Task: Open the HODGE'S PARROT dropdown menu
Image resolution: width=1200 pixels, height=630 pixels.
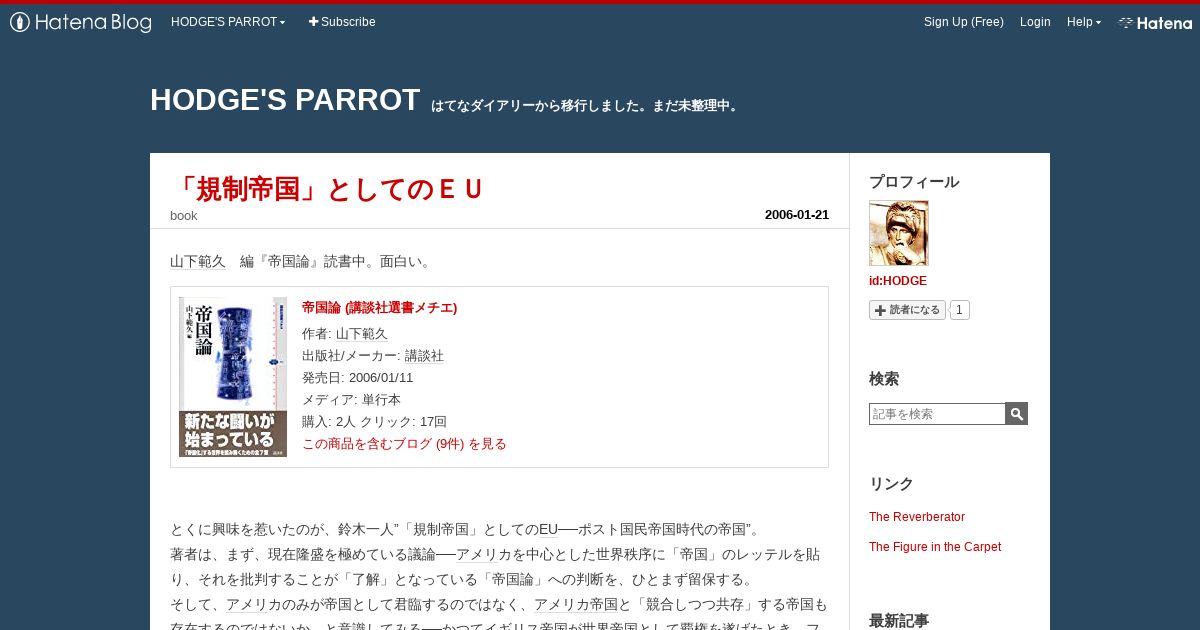Action: (228, 22)
